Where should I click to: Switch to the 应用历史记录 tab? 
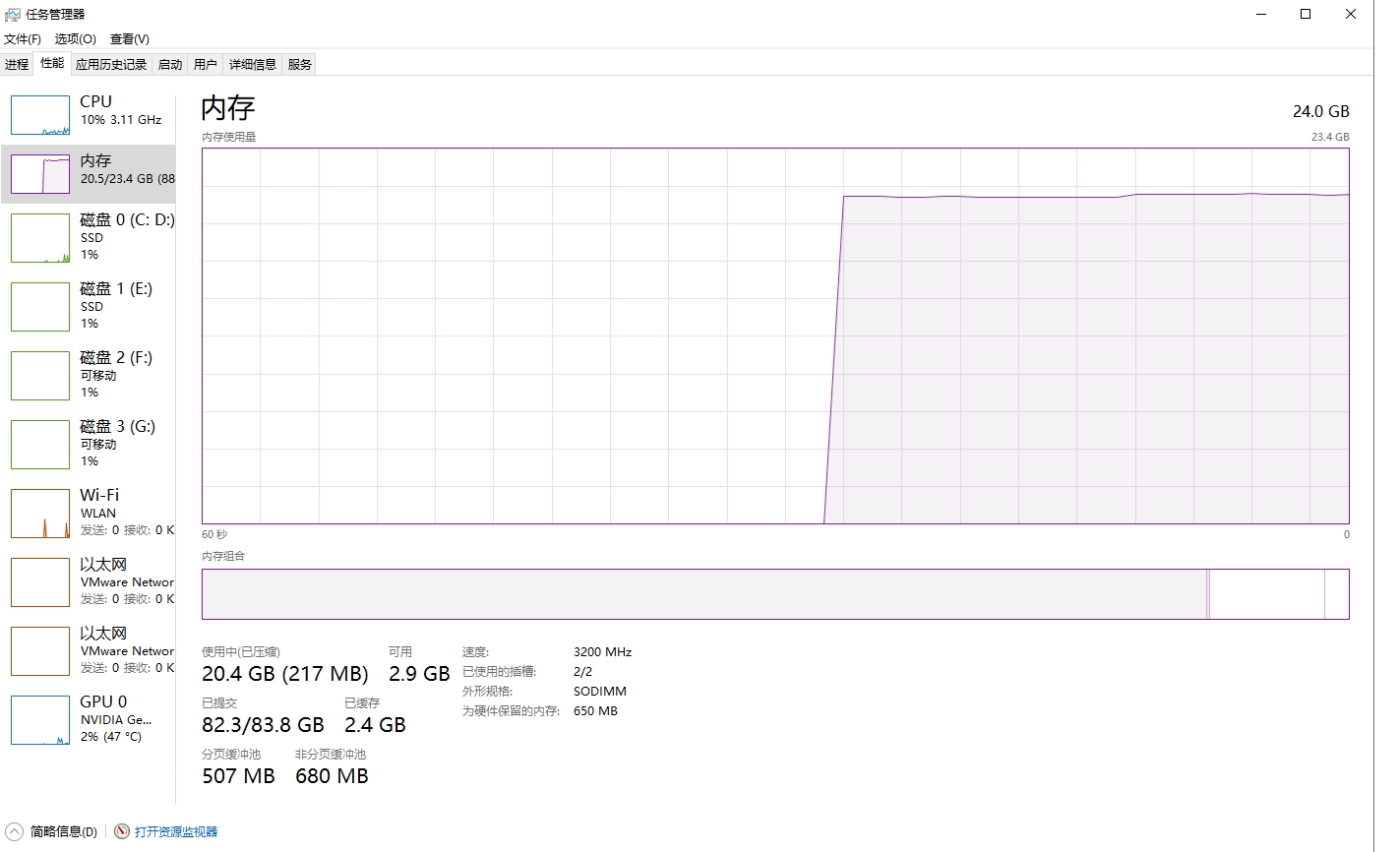pyautogui.click(x=111, y=65)
